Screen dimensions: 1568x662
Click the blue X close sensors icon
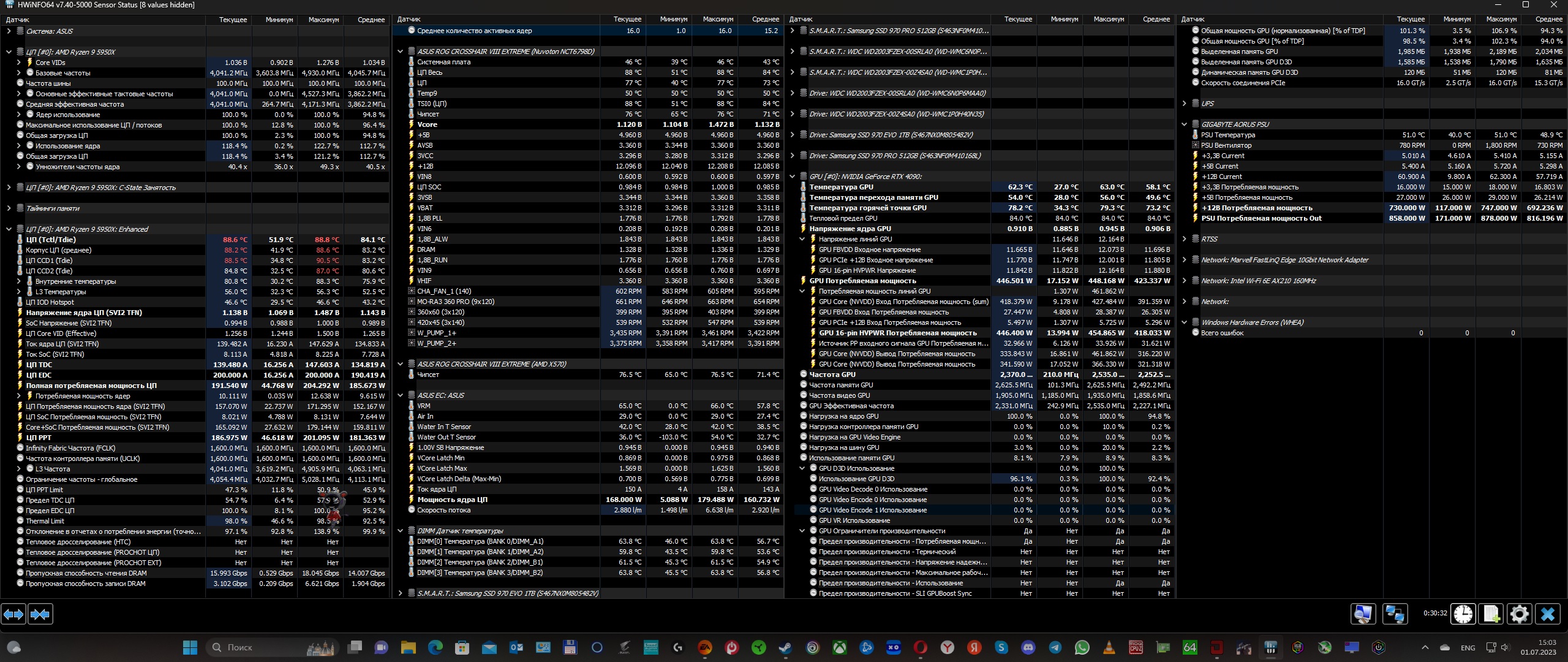coord(1548,614)
